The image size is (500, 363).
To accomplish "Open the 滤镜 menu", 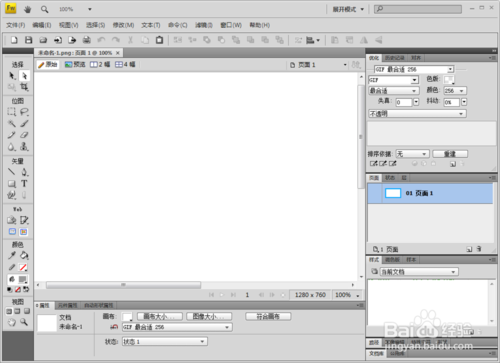I will 204,25.
